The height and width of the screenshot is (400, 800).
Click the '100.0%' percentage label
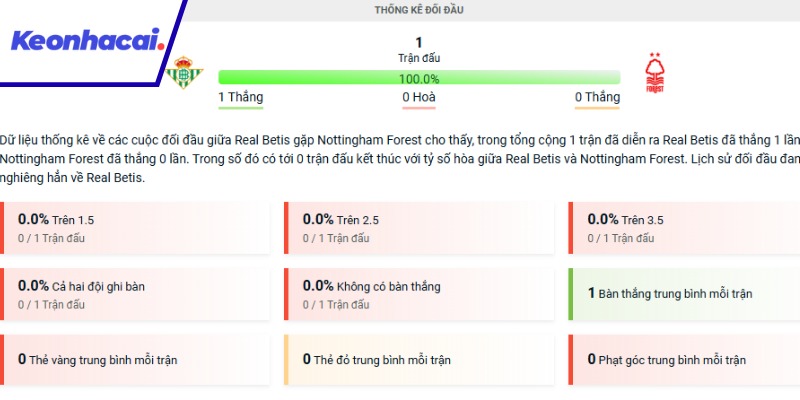[419, 78]
